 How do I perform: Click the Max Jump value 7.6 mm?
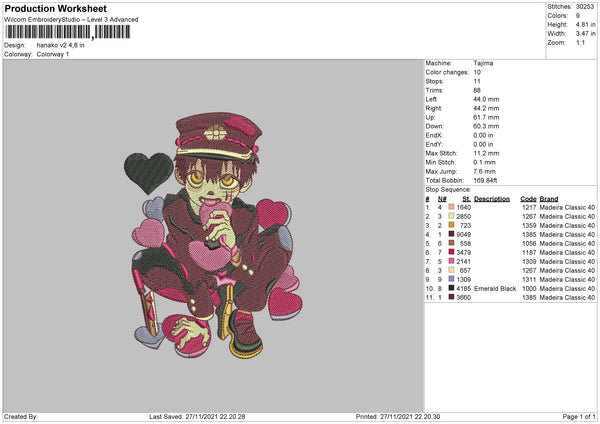484,171
